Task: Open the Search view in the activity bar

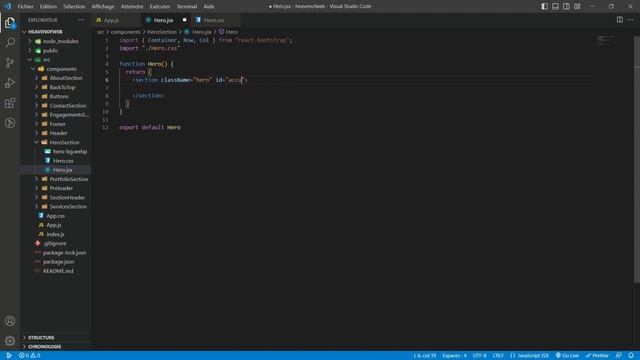Action: (10, 42)
